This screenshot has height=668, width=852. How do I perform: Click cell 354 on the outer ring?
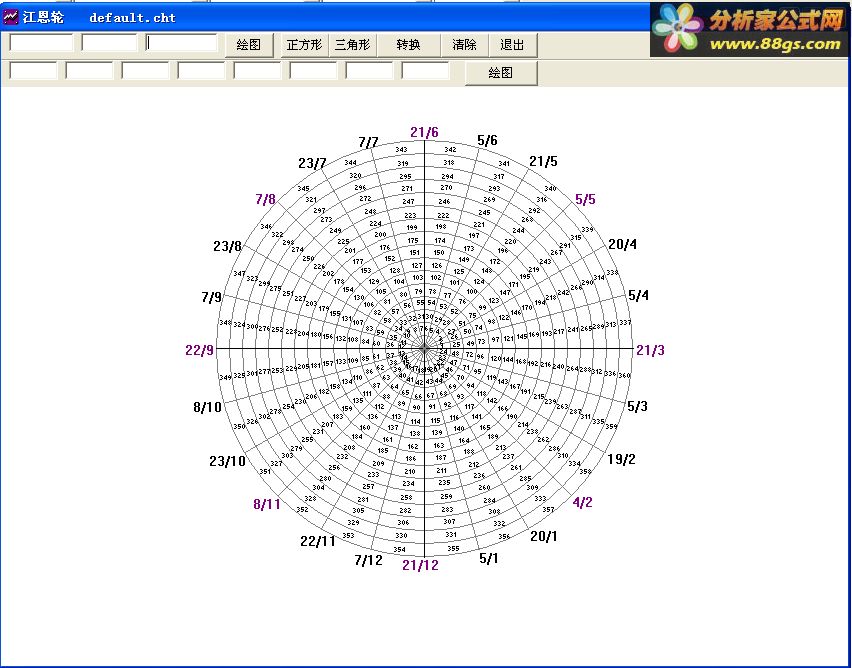(x=399, y=550)
